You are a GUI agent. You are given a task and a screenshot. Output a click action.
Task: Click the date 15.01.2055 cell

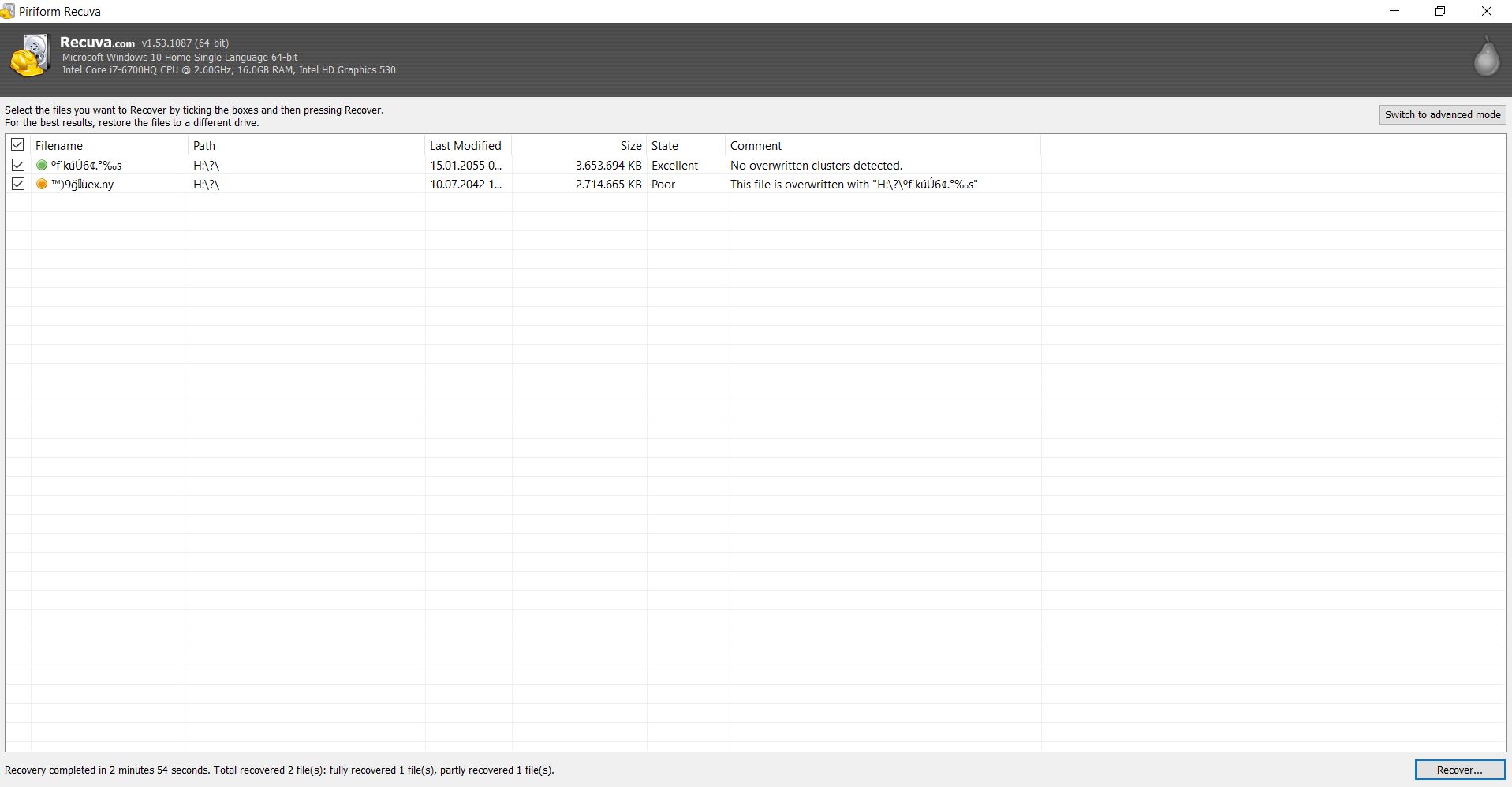coord(465,166)
